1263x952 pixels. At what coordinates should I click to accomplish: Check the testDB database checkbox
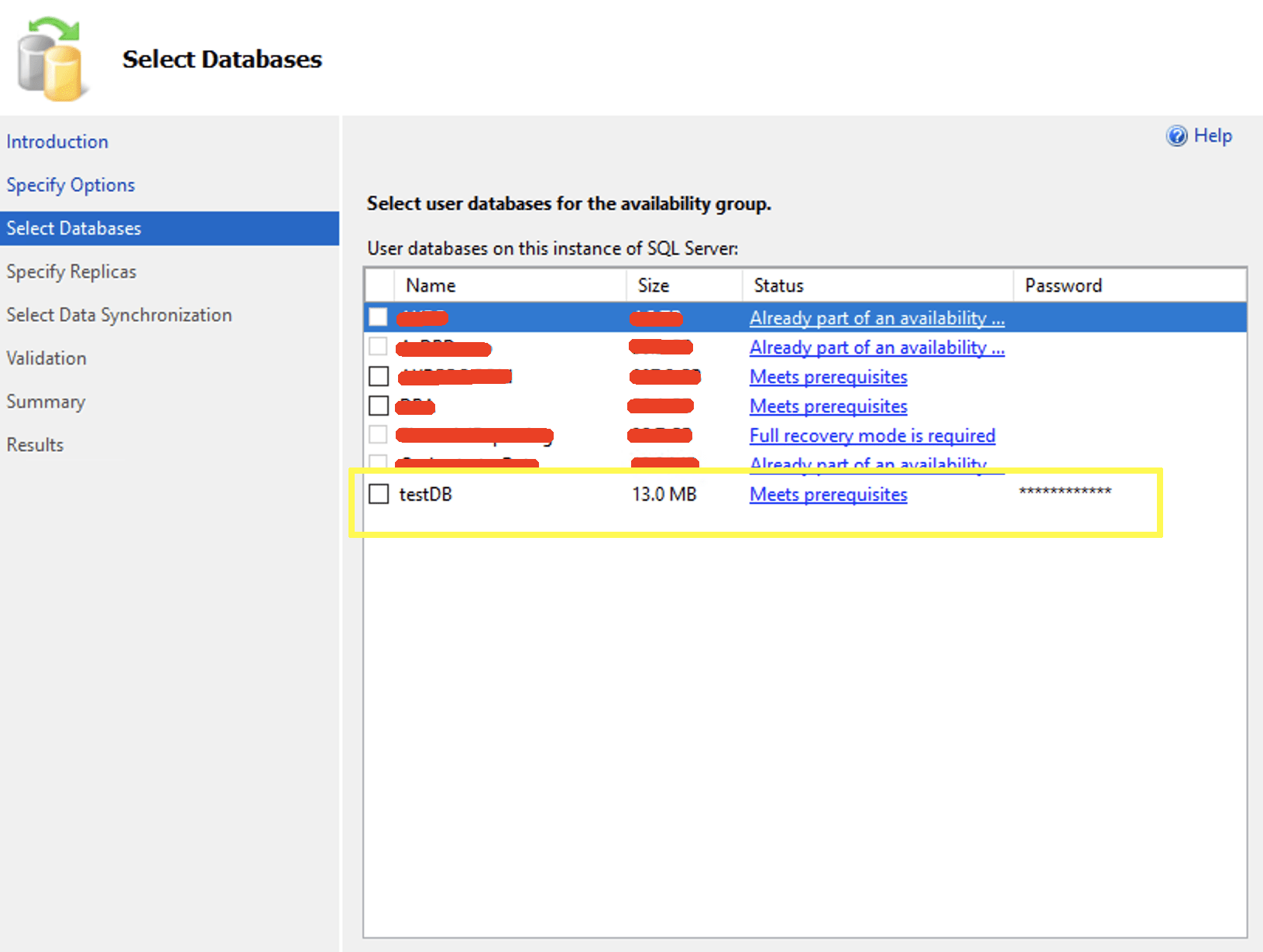tap(379, 494)
